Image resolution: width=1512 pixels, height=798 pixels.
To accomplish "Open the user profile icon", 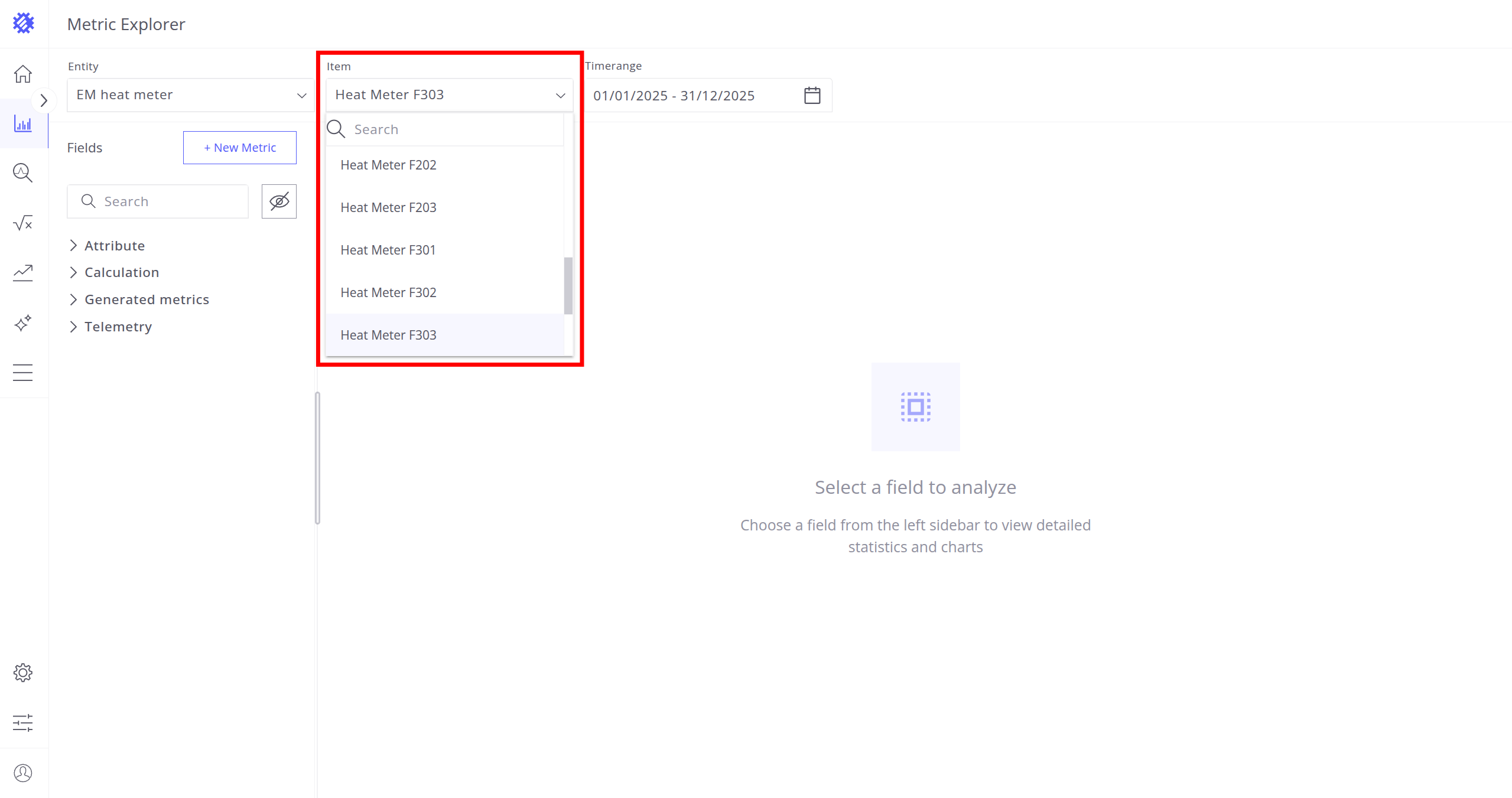I will click(23, 773).
